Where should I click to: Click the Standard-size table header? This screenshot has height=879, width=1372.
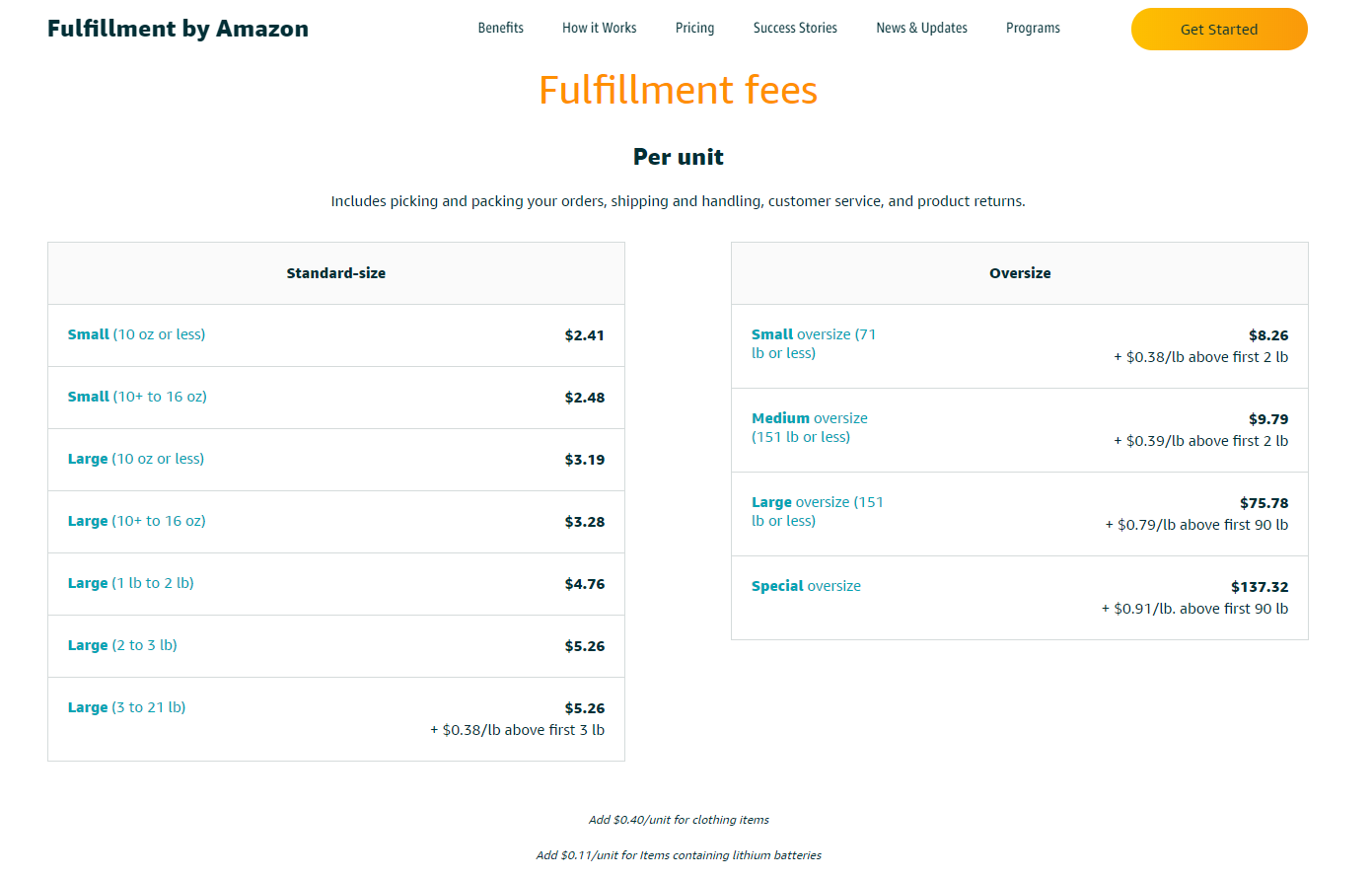[336, 273]
